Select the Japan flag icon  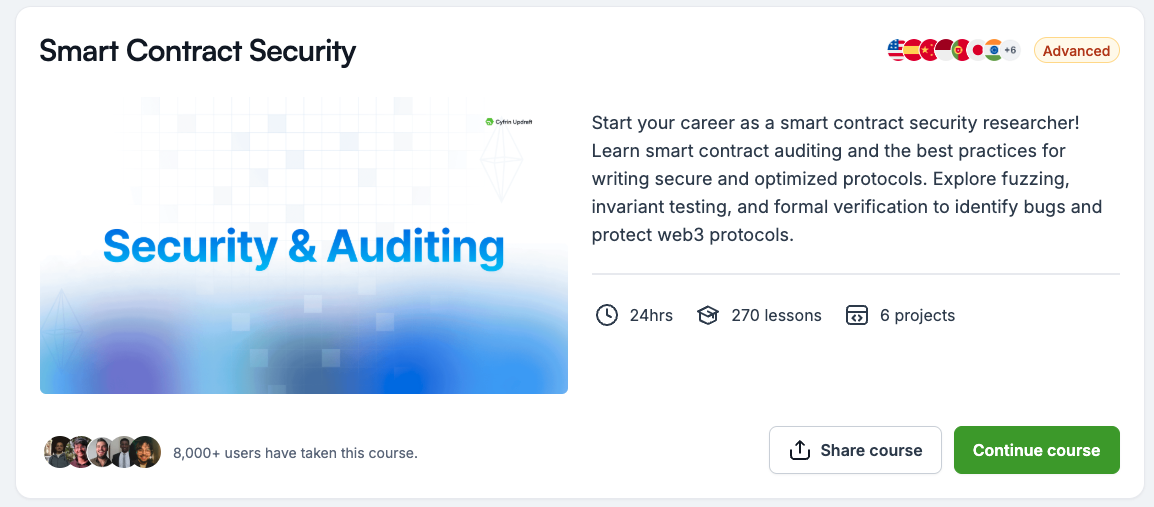tap(977, 50)
